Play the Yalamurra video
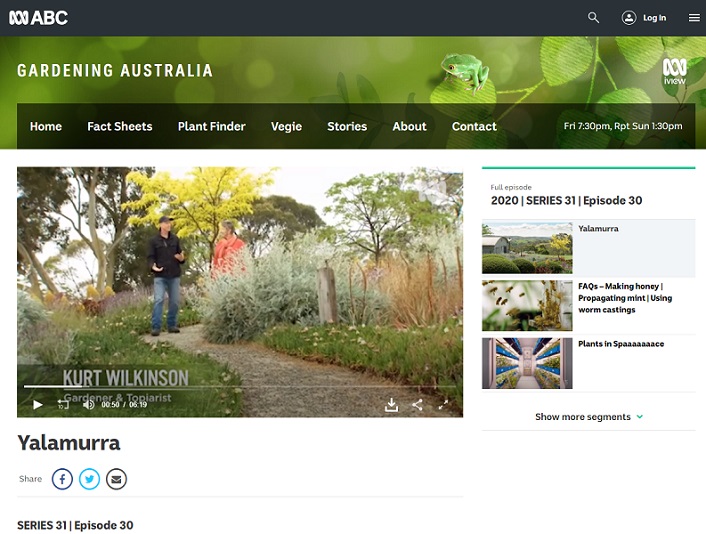This screenshot has width=706, height=534. point(38,404)
